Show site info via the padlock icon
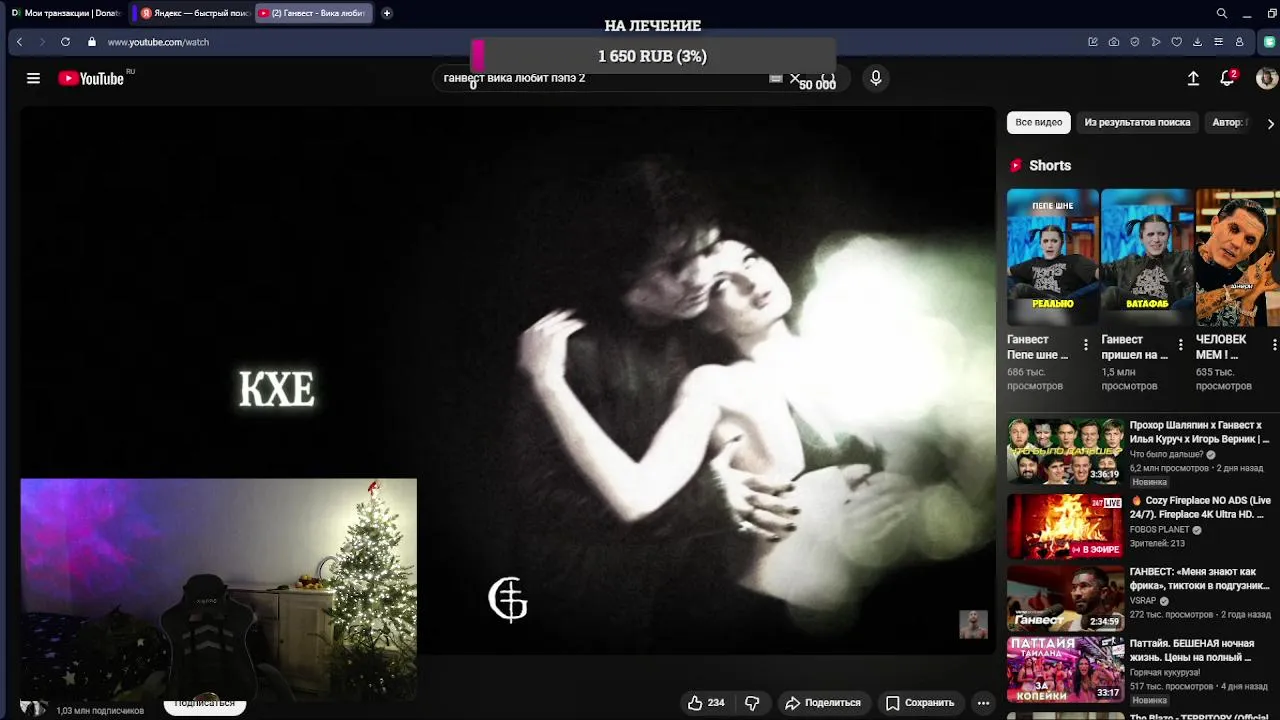The height and width of the screenshot is (720, 1280). [92, 42]
